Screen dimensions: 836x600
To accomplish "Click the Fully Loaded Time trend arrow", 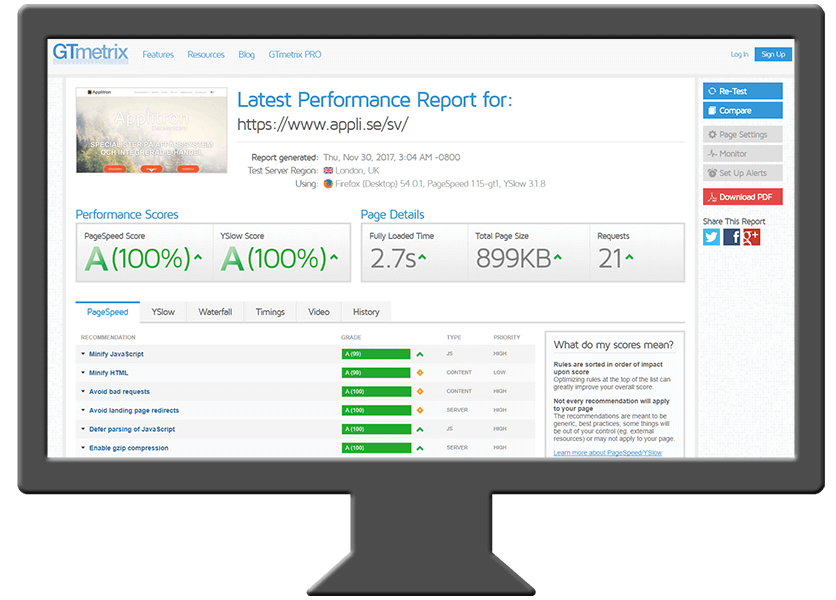I will [422, 257].
